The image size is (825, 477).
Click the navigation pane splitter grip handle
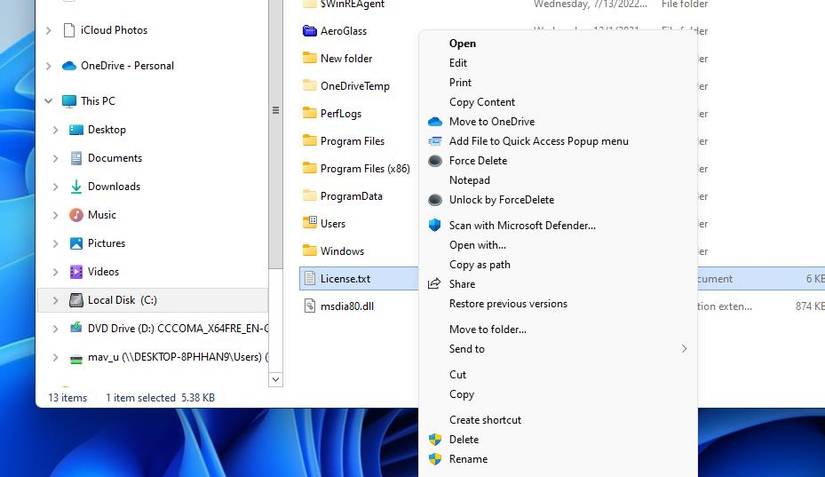tap(276, 110)
